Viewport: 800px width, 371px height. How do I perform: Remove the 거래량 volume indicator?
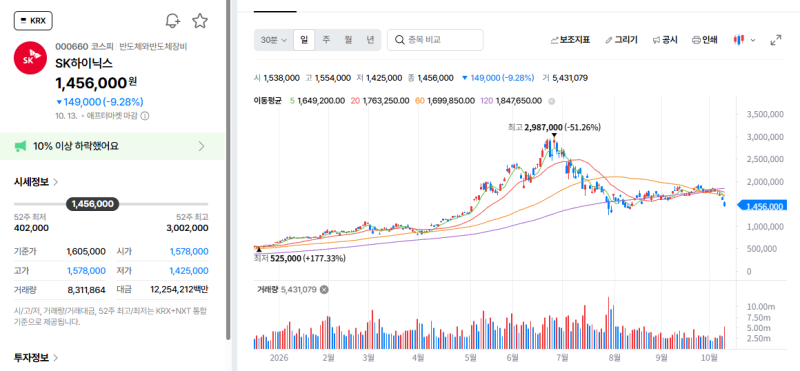(323, 290)
